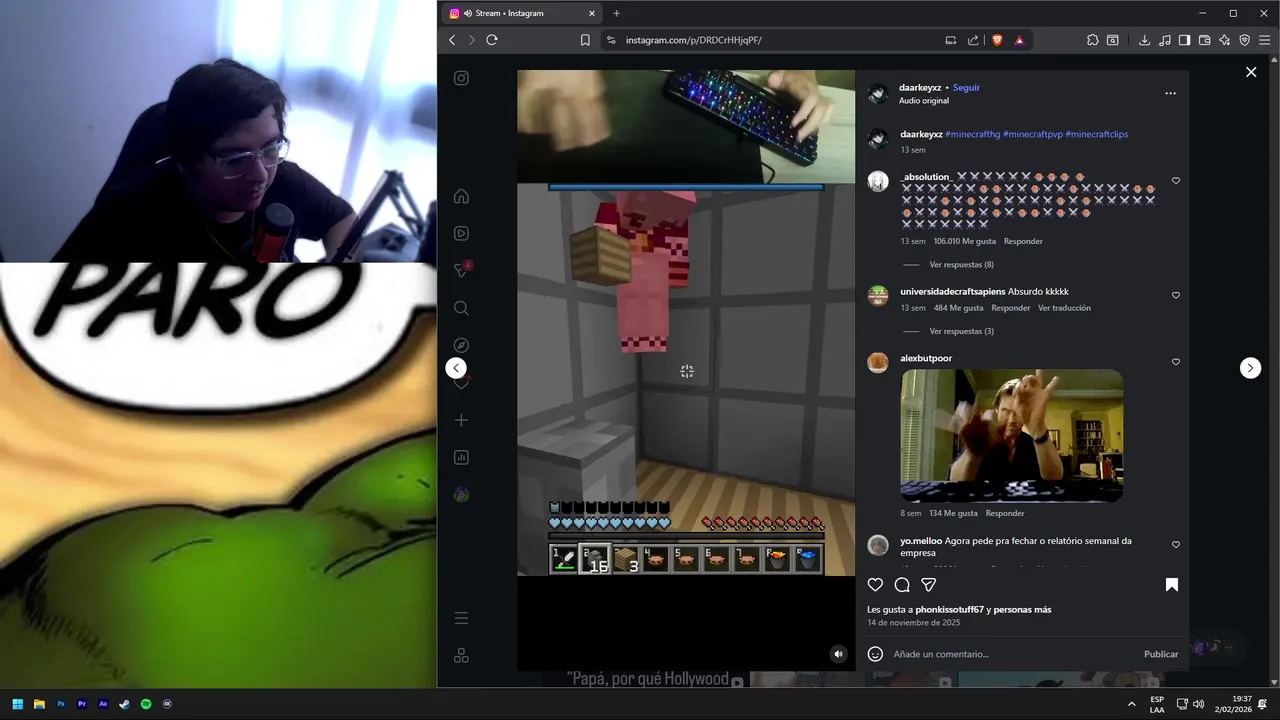View 106.010 Me gusta on first comment
The image size is (1280, 720).
[x=965, y=241]
